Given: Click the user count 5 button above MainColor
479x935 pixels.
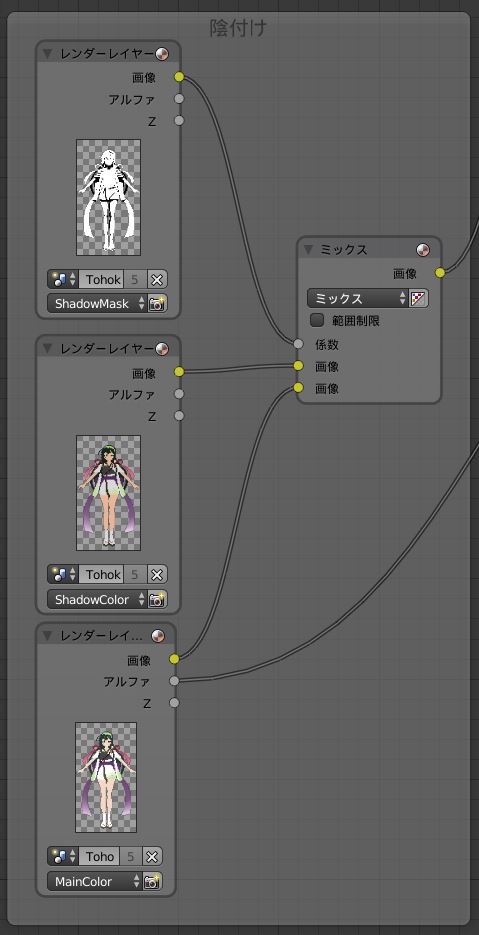Looking at the screenshot, I should pos(131,857).
